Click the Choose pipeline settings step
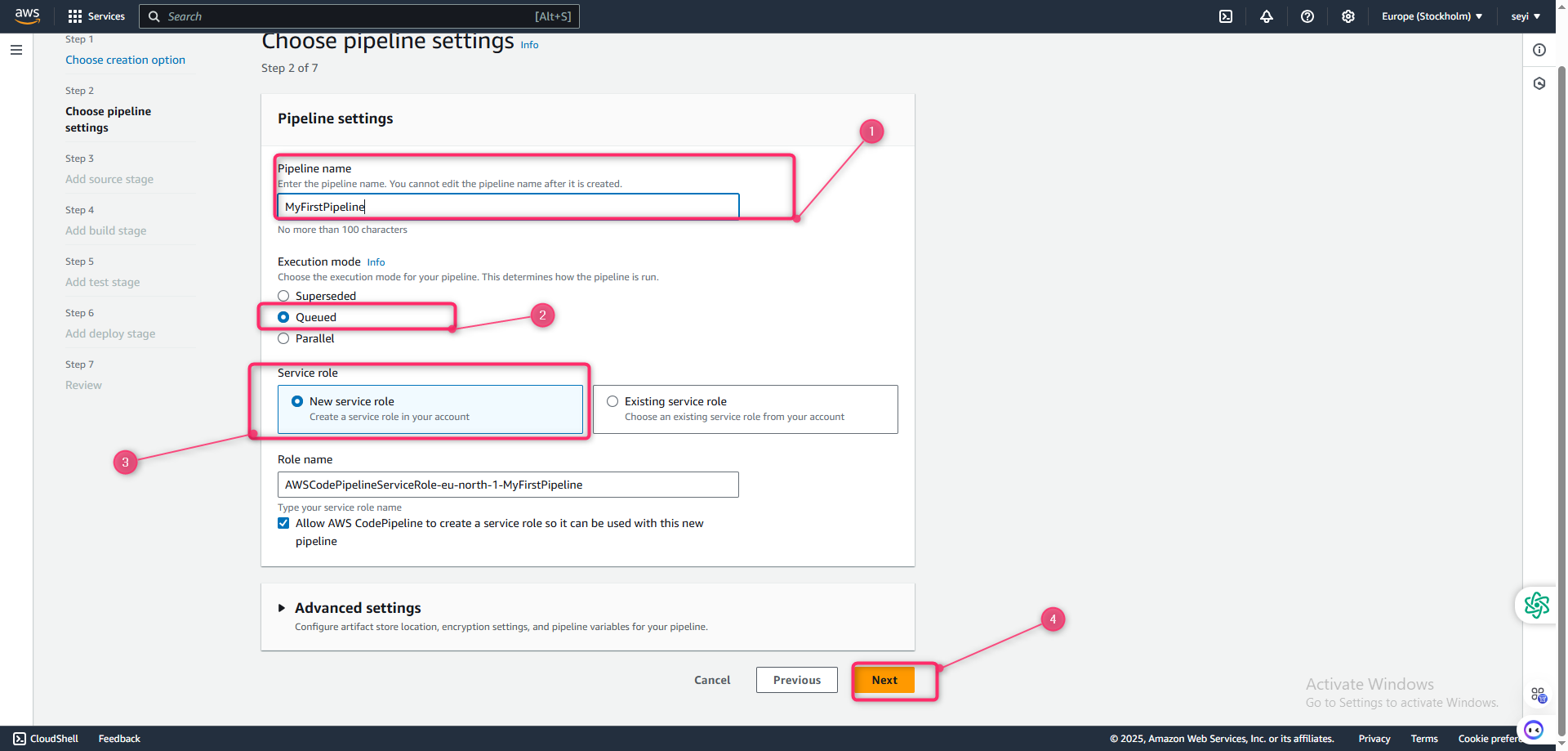This screenshot has width=1568, height=751. [x=108, y=119]
